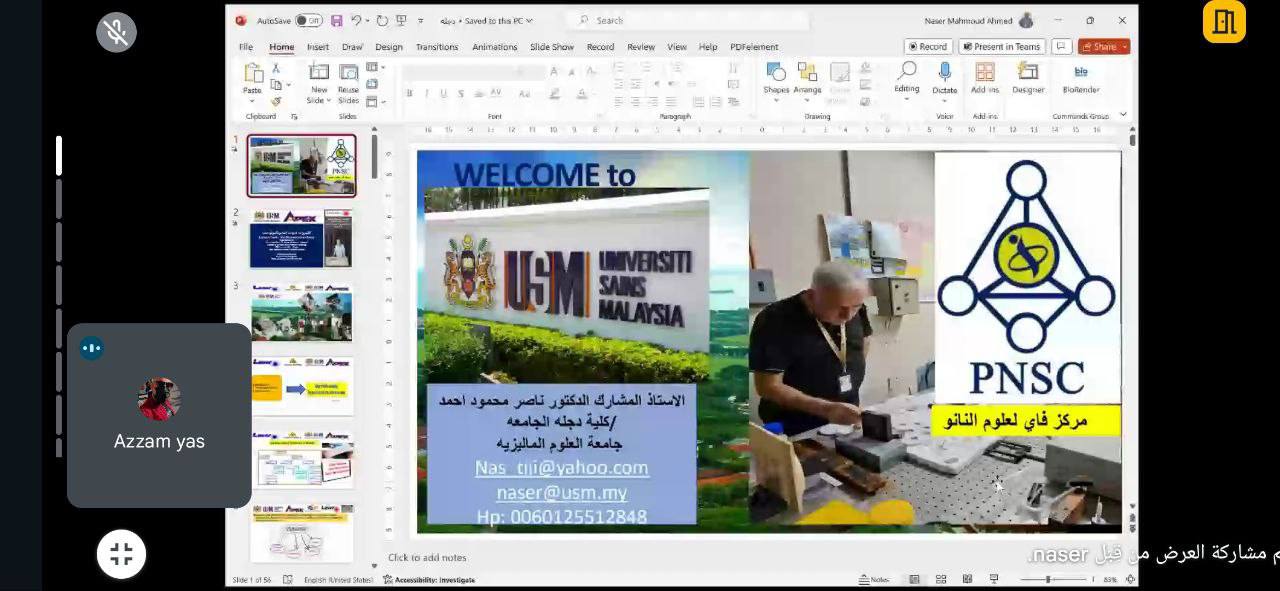
Task: Toggle the AutoSave switch
Action: pos(308,20)
